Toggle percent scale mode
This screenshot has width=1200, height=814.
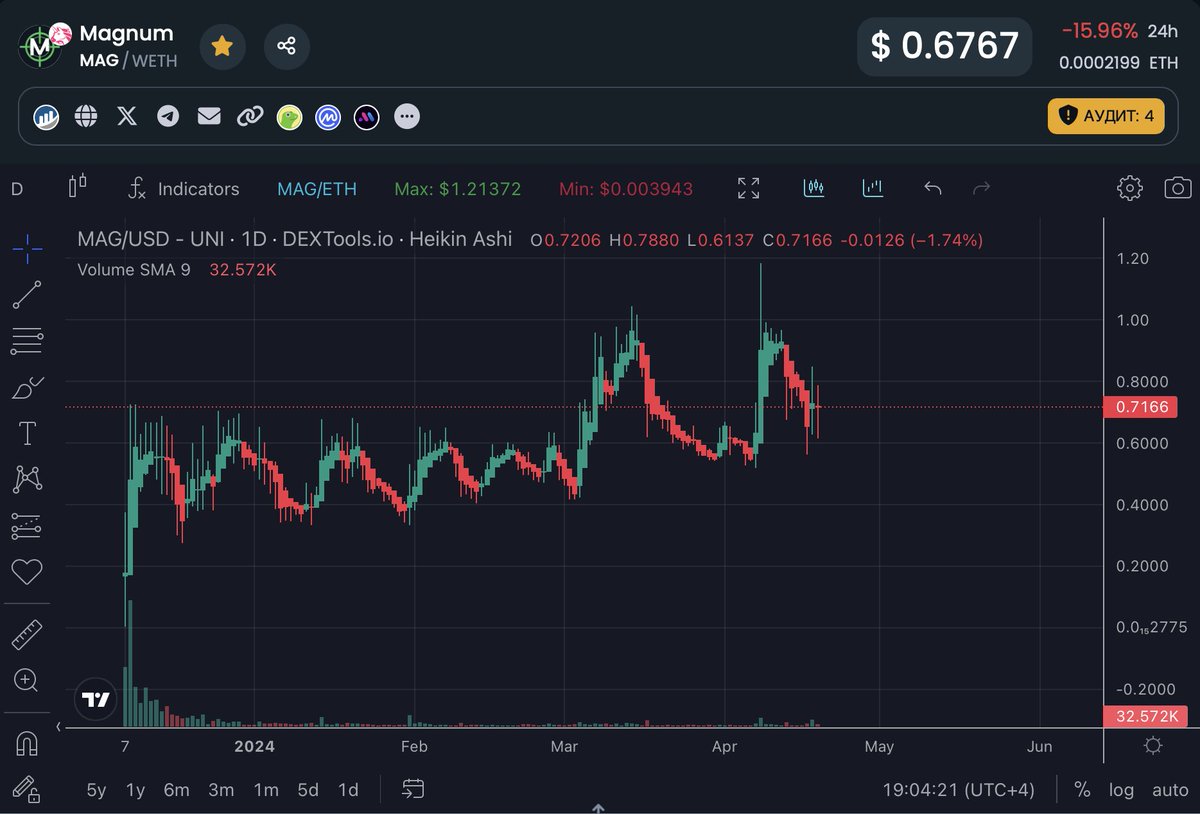coord(1082,790)
